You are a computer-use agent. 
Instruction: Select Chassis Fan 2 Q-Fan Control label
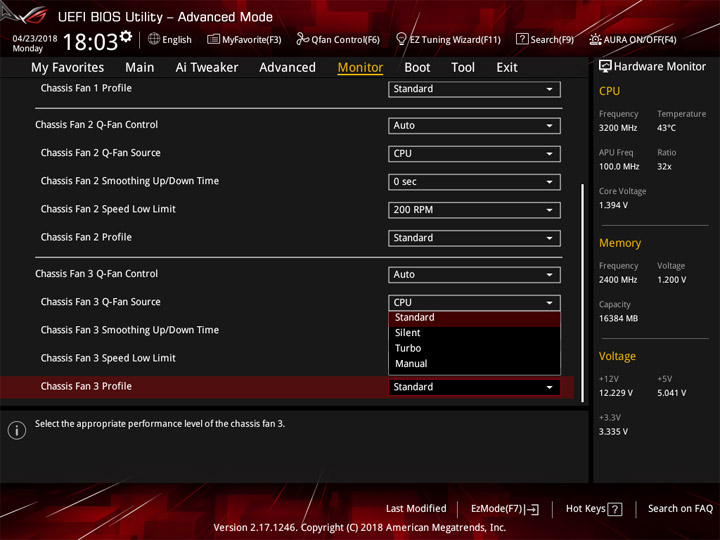click(x=96, y=125)
